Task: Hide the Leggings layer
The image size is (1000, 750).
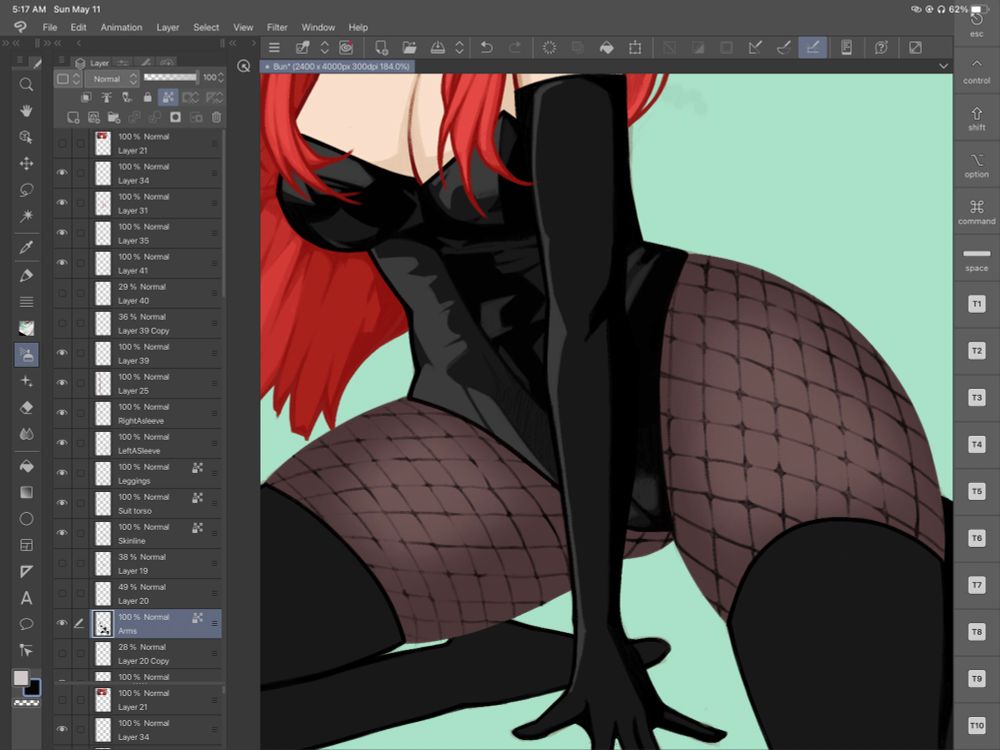Action: [62, 473]
